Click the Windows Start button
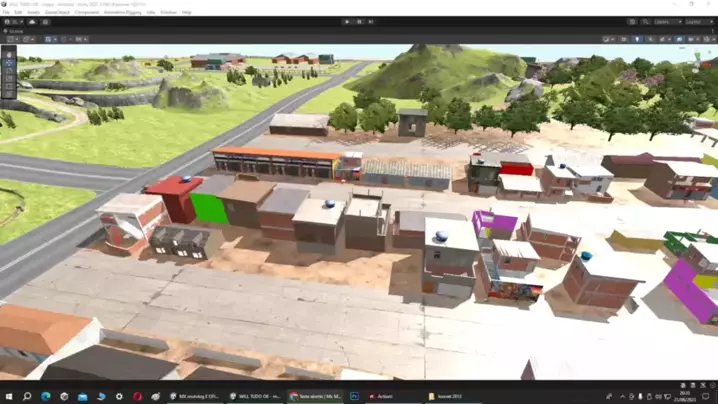Image resolution: width=718 pixels, height=404 pixels. point(8,396)
